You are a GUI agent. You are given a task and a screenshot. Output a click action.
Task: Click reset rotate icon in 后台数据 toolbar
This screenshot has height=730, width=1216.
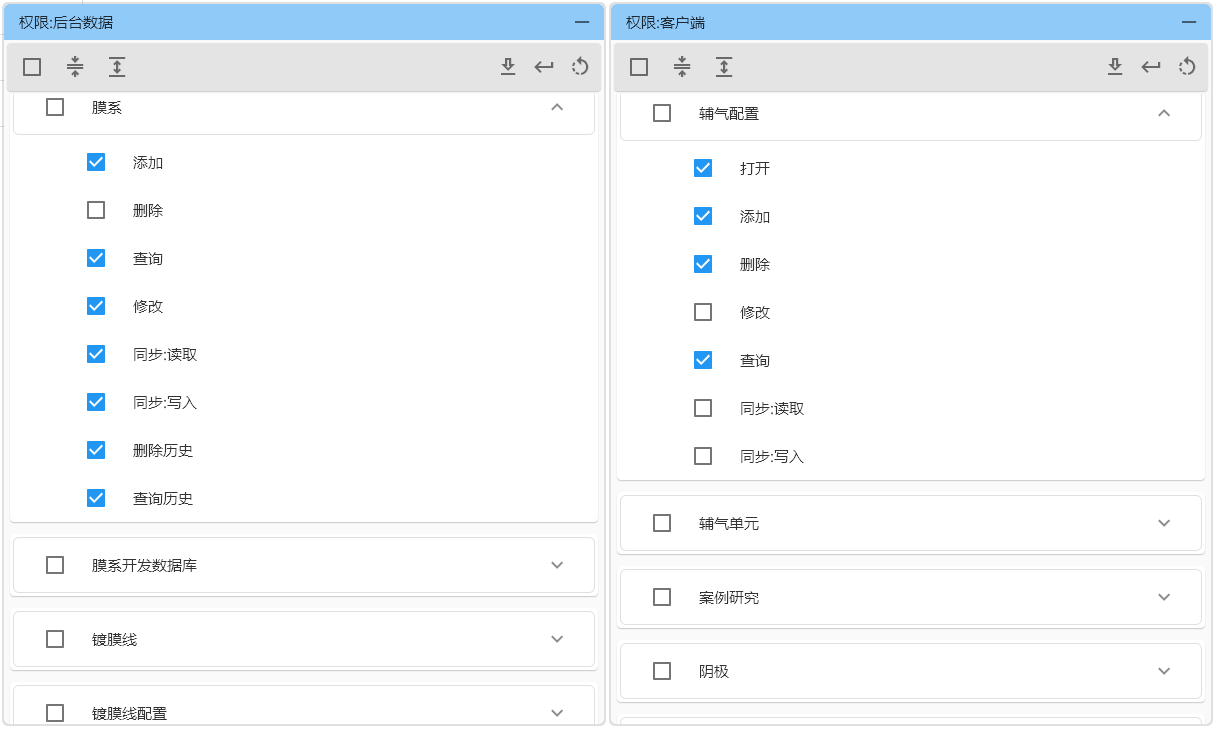[x=580, y=67]
